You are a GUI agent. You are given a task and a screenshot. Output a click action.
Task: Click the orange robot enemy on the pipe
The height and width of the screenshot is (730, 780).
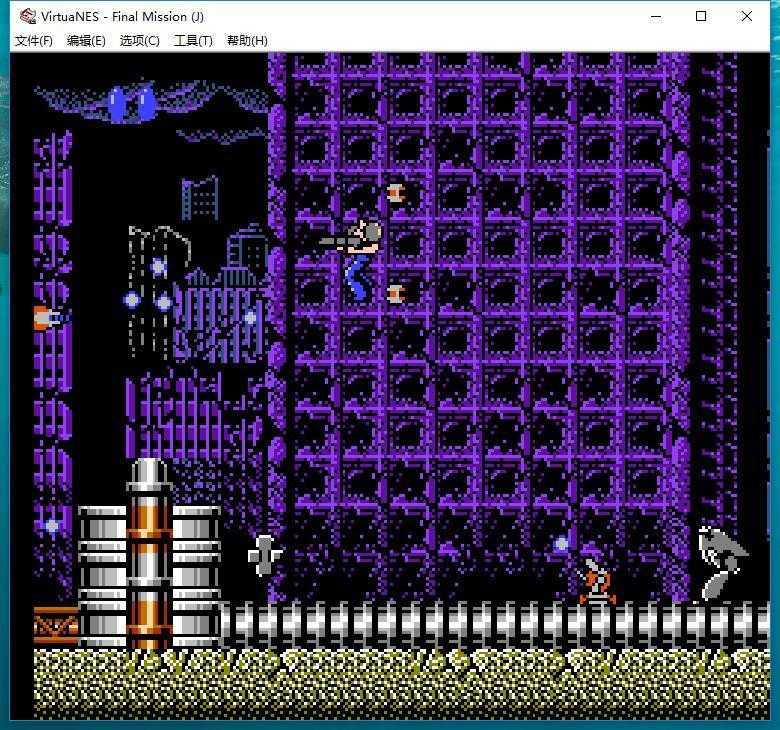(x=597, y=581)
